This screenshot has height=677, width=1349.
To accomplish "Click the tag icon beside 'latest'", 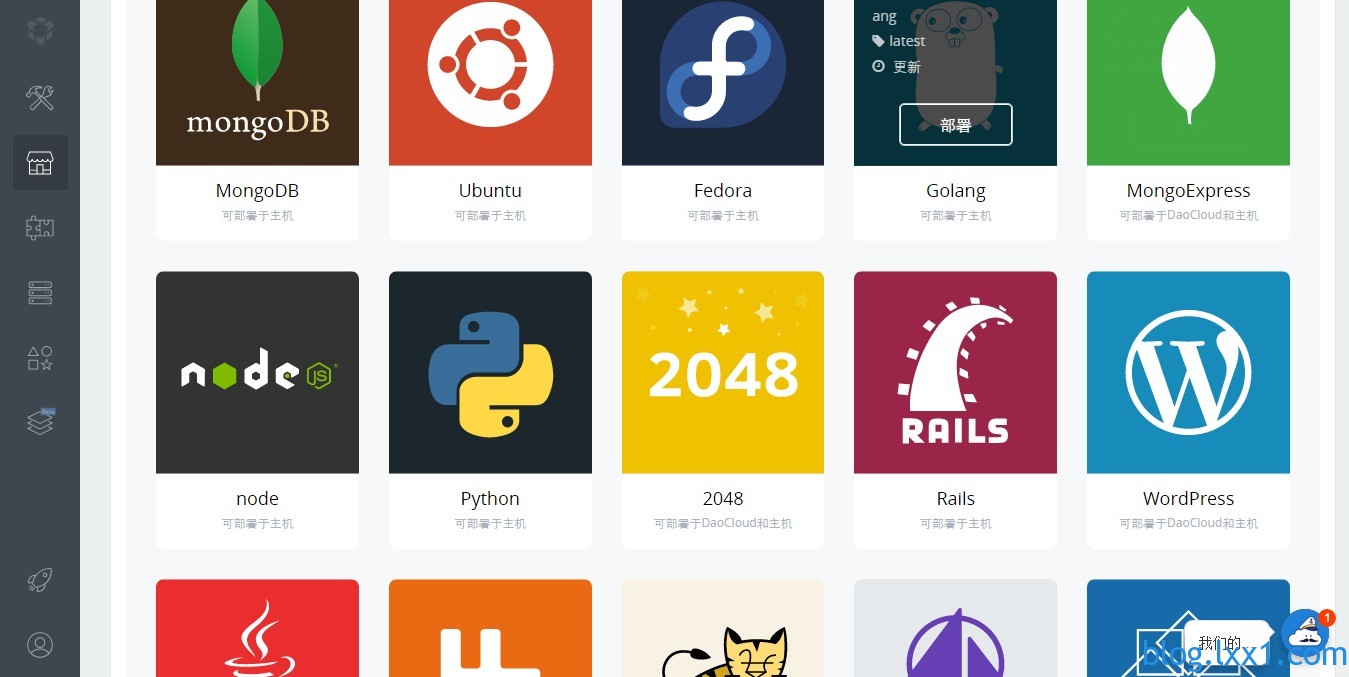I will [878, 41].
